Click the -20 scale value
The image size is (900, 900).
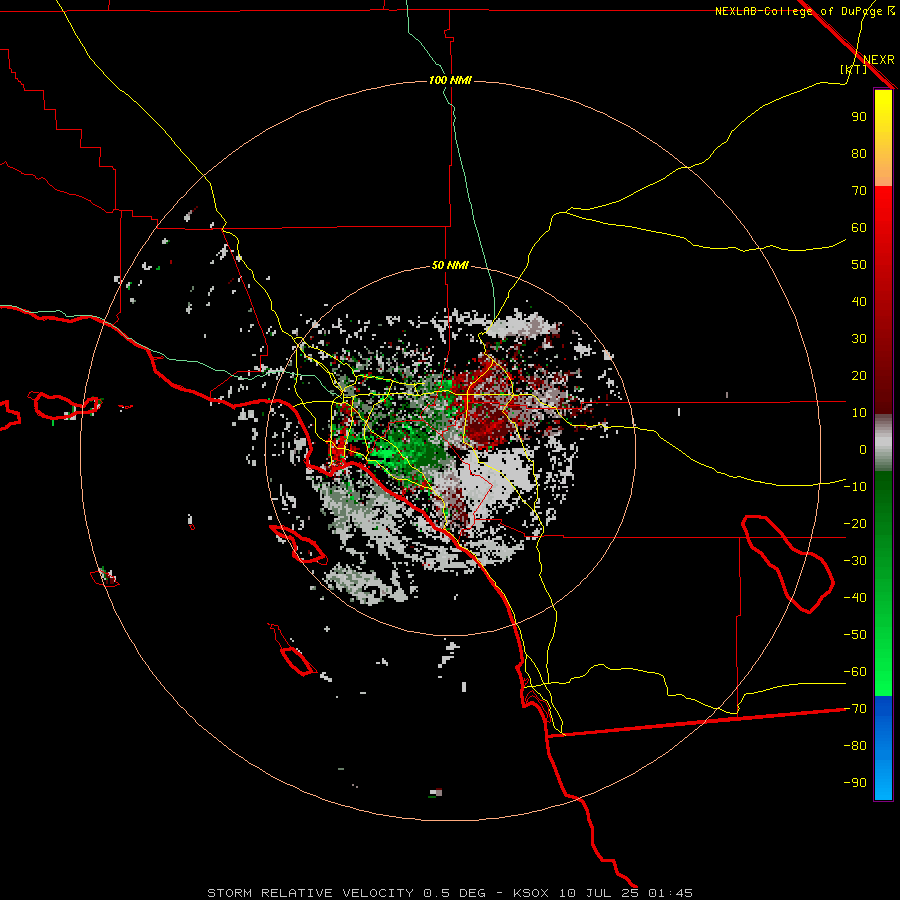click(855, 524)
